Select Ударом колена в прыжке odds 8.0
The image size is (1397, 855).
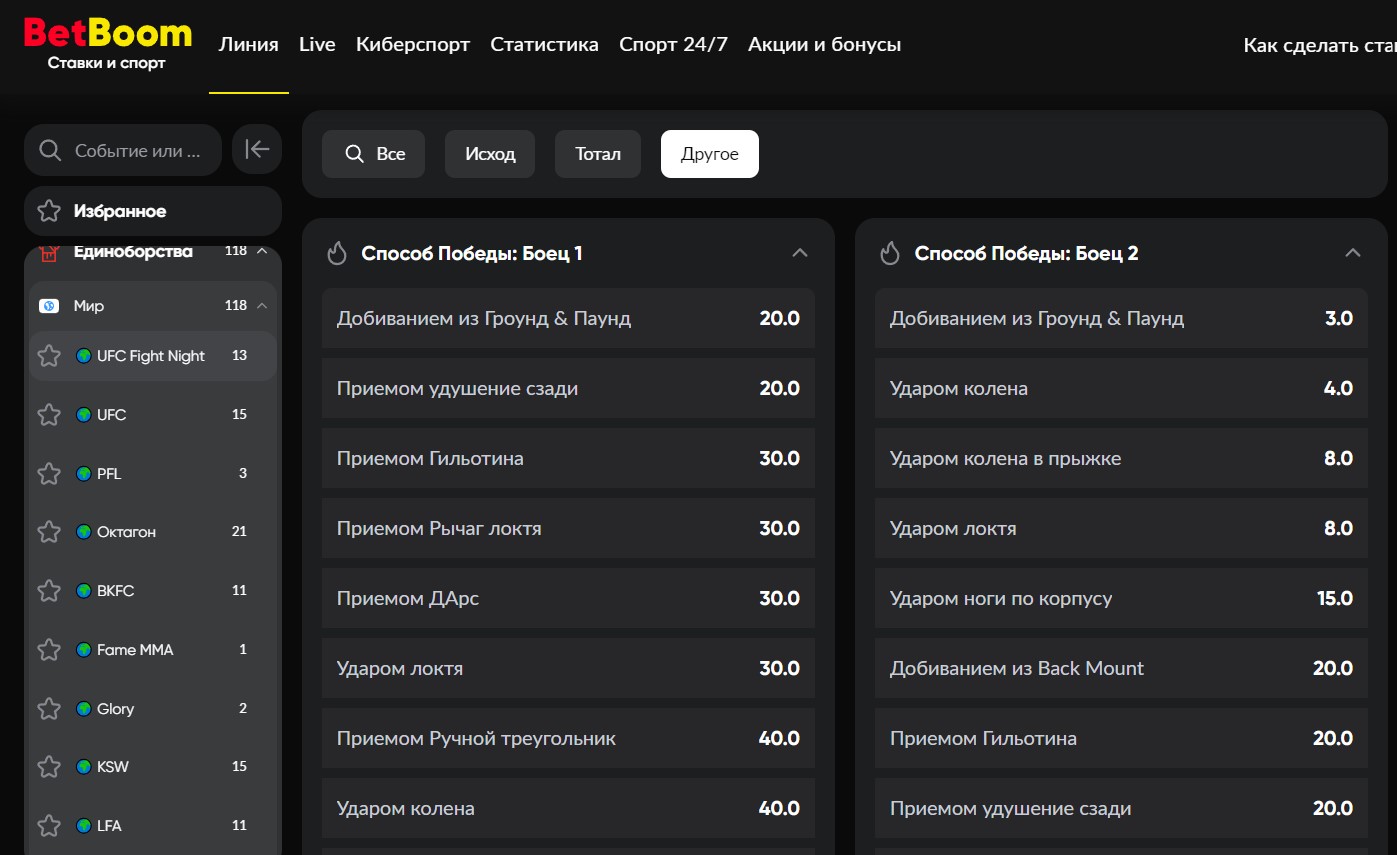pos(1121,458)
